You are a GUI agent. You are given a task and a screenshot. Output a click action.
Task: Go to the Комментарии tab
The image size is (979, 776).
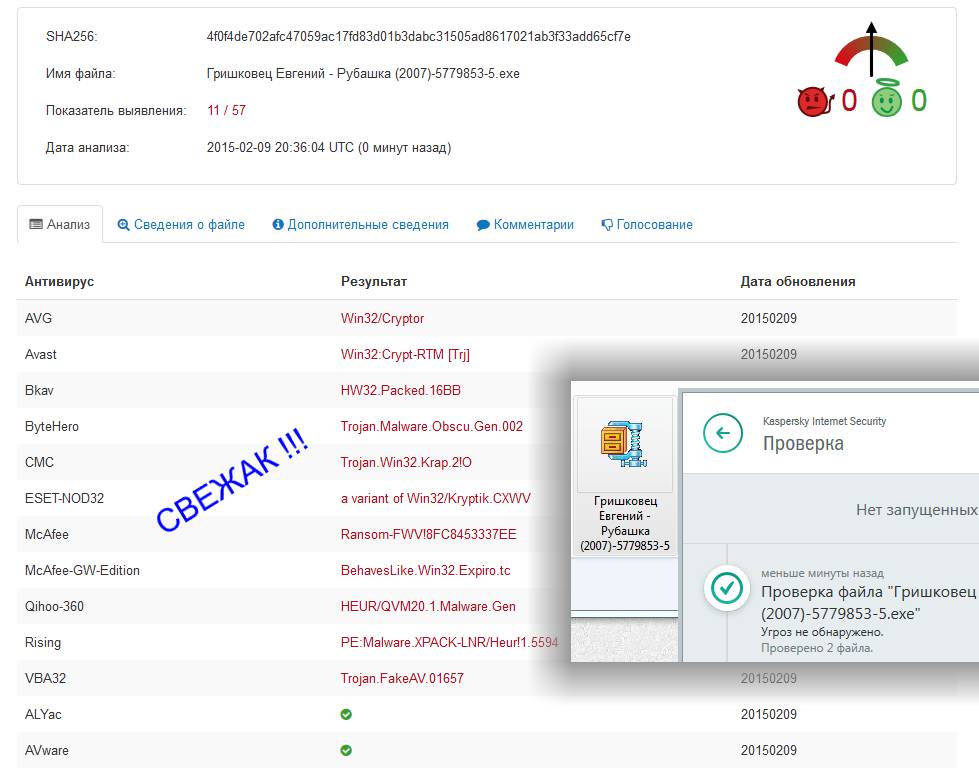(525, 224)
